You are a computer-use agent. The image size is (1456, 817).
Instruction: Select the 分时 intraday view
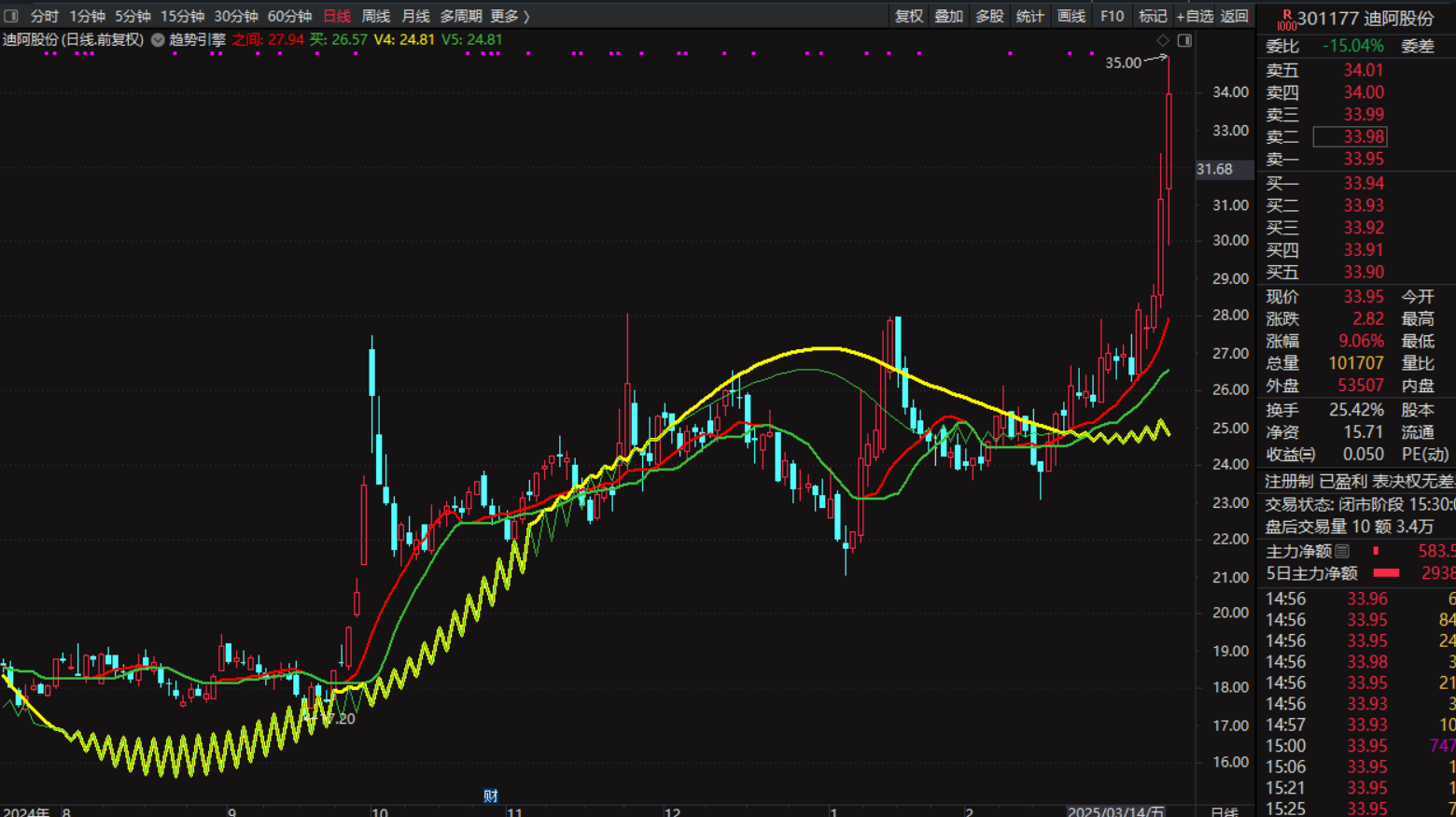click(x=44, y=16)
